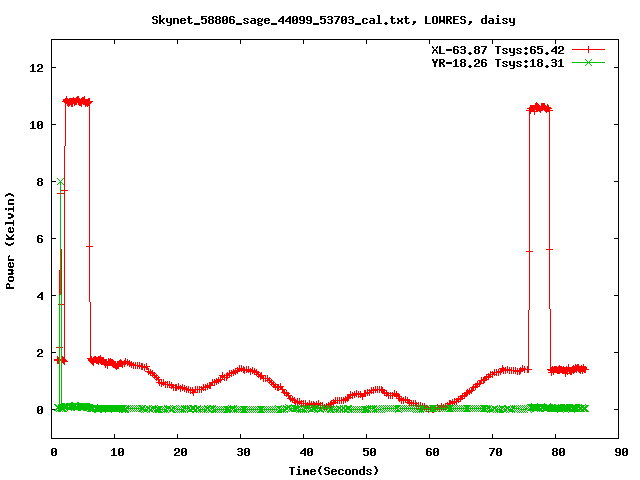Click the x-axis tick label 30
This screenshot has width=640, height=480.
(x=243, y=452)
